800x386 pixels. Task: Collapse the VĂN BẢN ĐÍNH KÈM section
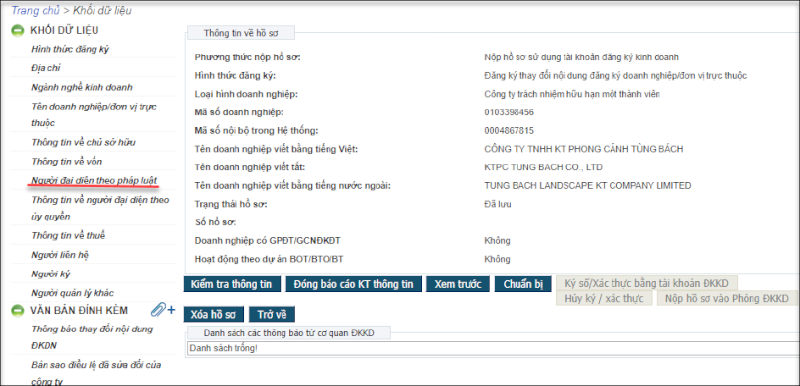point(18,310)
